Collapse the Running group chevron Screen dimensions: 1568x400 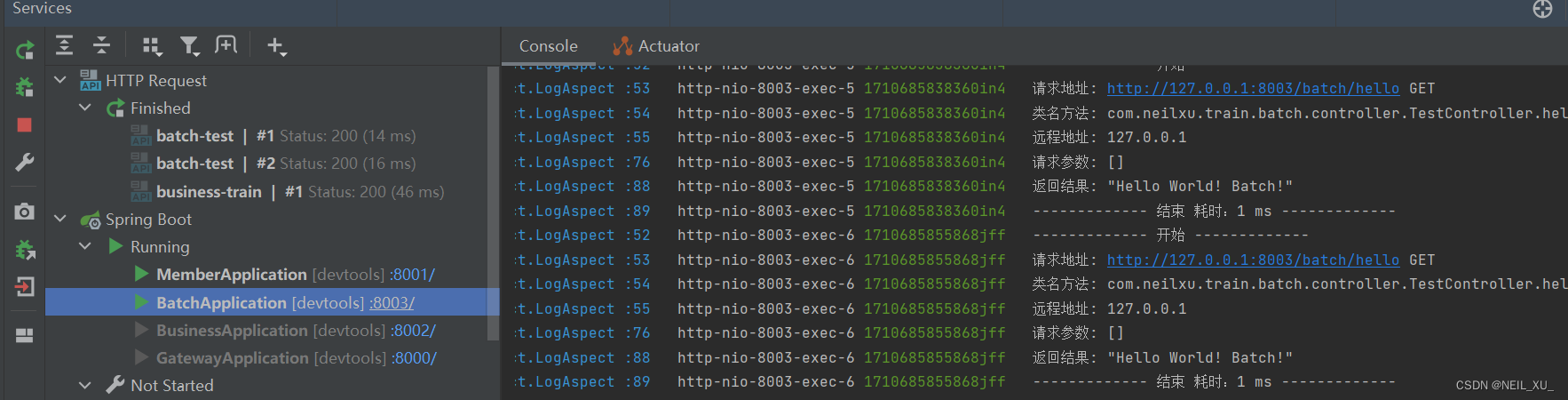pyautogui.click(x=85, y=246)
